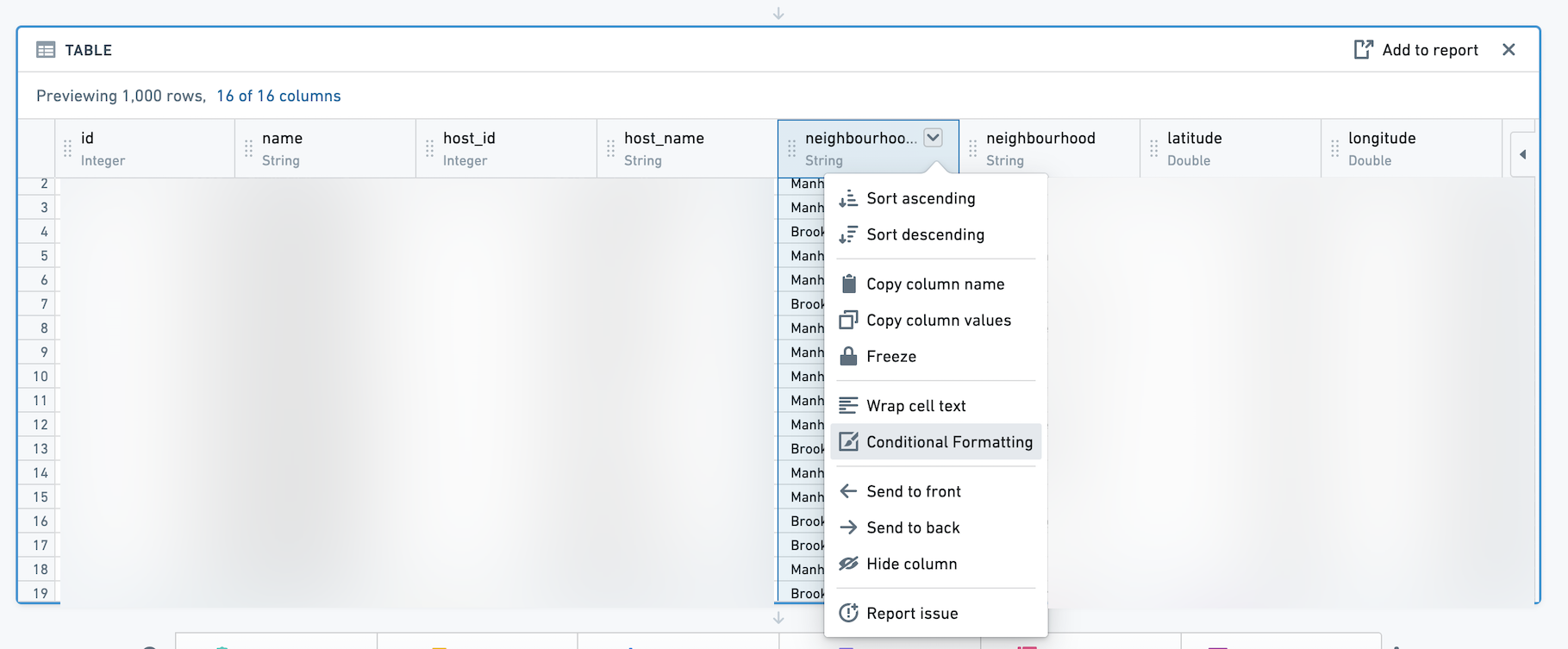
Task: Click the Copy column values icon
Action: (x=848, y=320)
